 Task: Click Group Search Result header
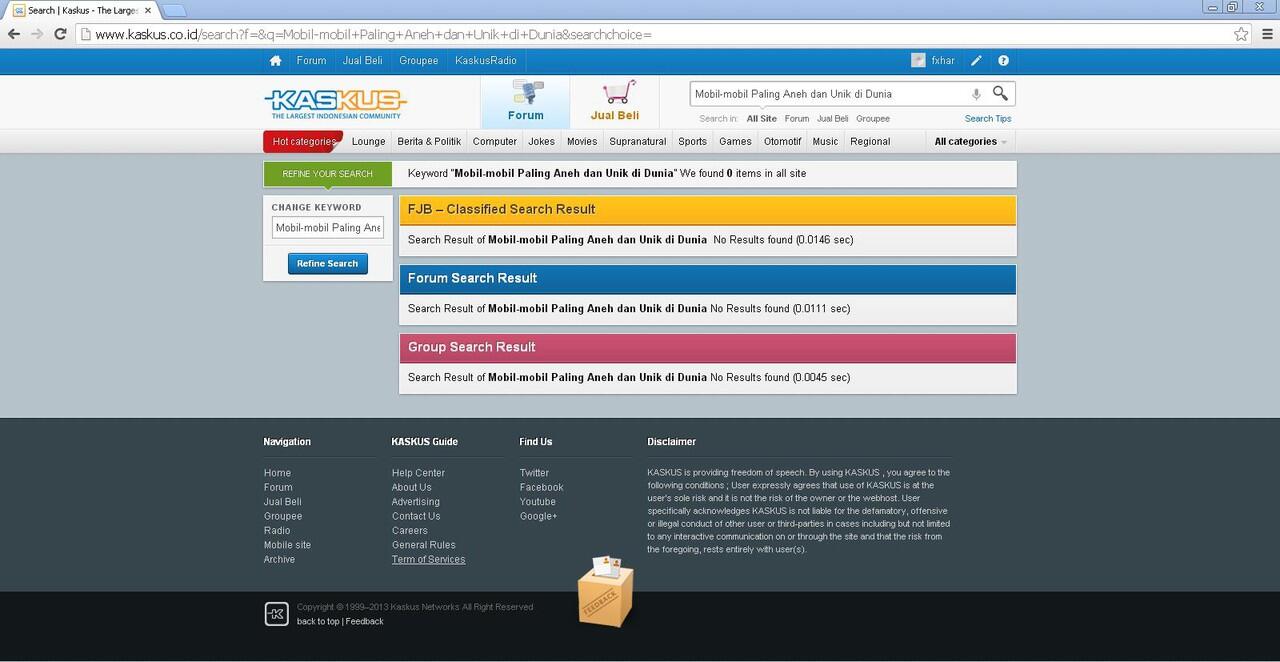tap(708, 347)
